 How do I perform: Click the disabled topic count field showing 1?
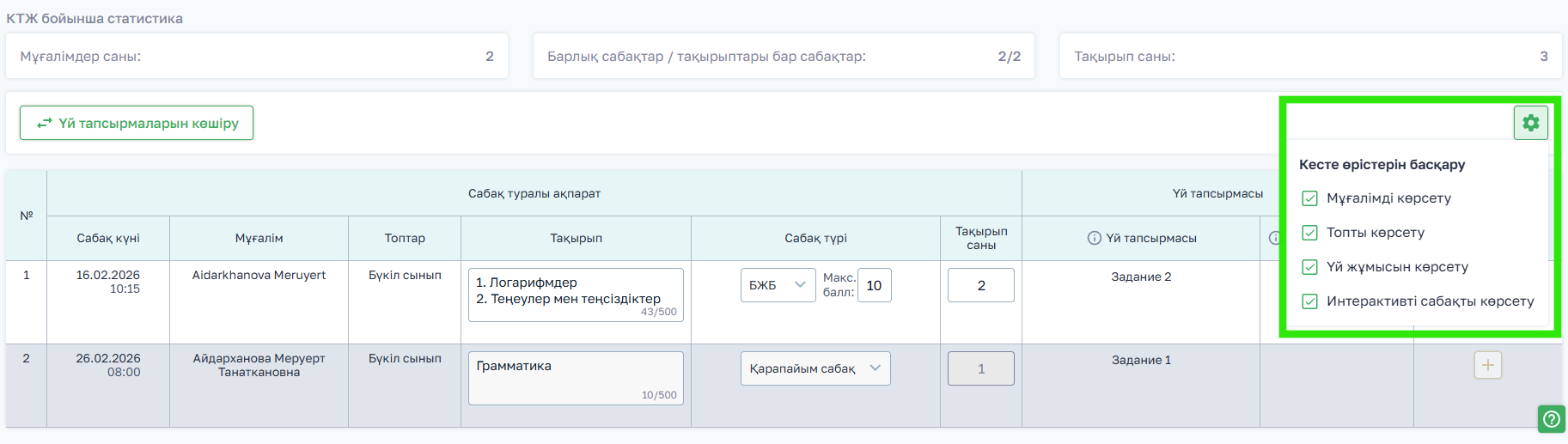(x=980, y=368)
